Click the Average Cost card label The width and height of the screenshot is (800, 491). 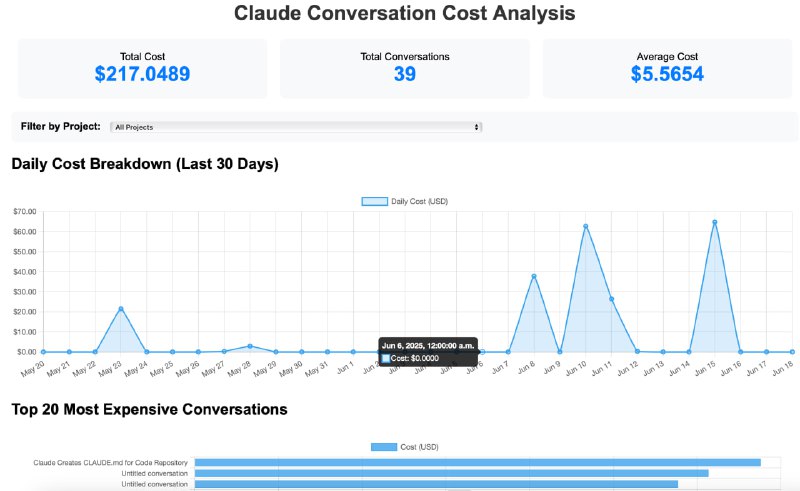click(x=667, y=57)
